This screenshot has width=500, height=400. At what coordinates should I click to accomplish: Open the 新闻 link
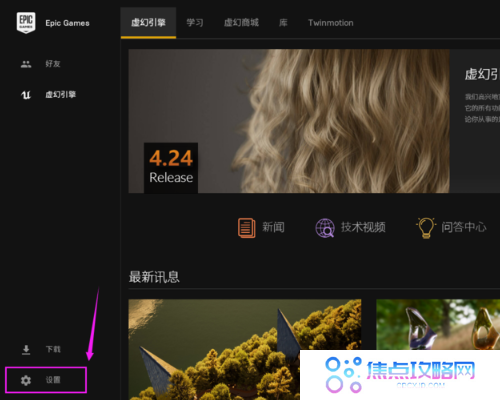(x=273, y=227)
